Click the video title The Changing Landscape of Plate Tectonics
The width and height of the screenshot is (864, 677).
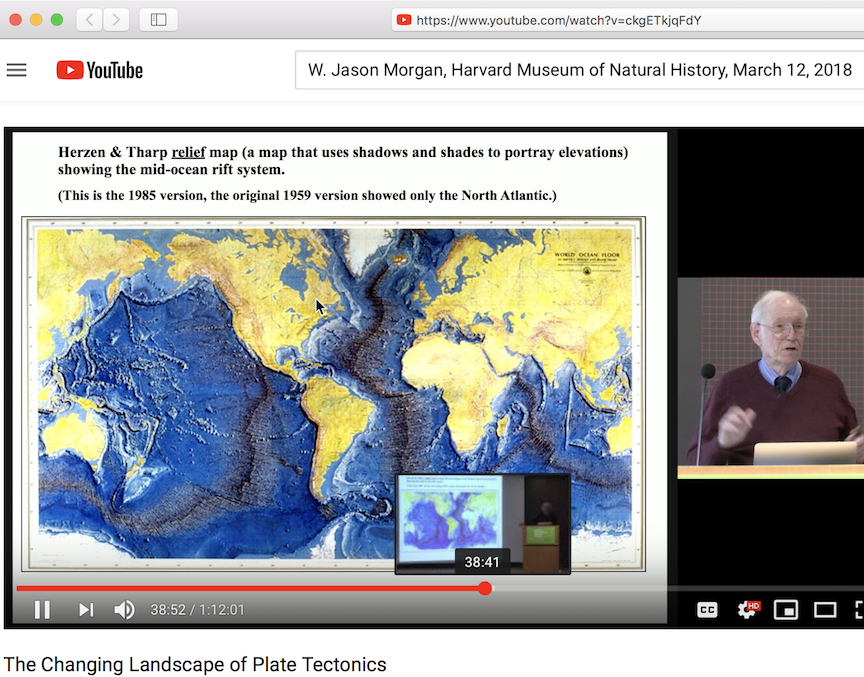pos(194,664)
